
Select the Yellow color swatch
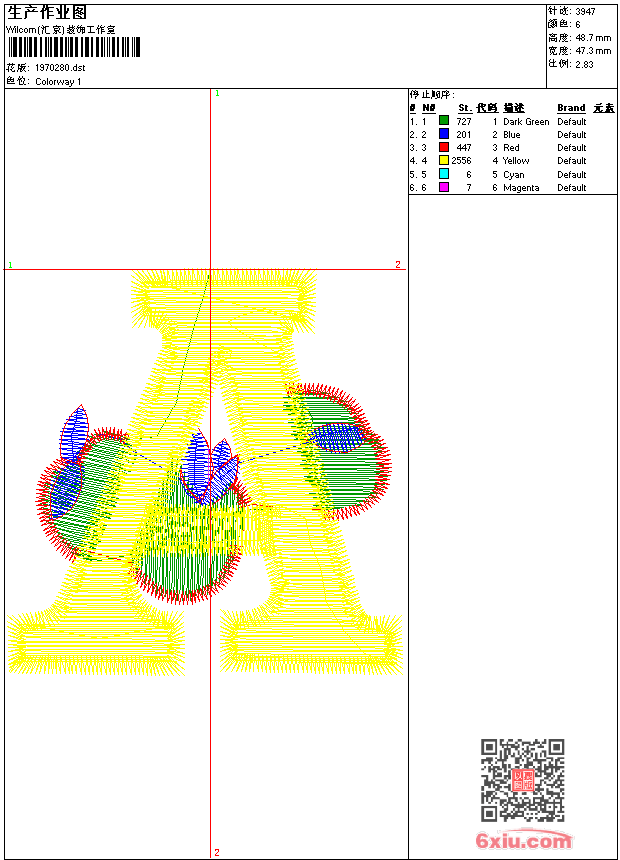444,160
